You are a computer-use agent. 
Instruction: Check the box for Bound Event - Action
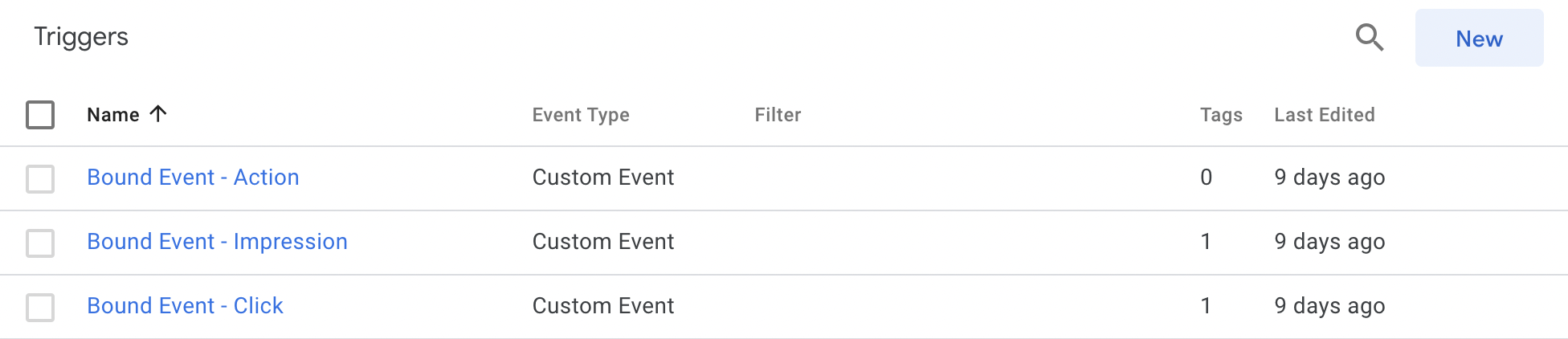tap(40, 178)
